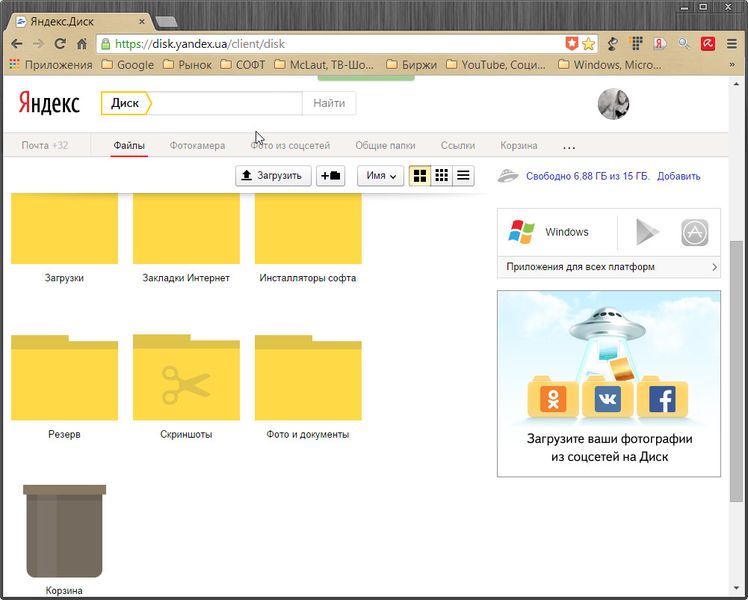The height and width of the screenshot is (600, 748).
Task: Click the magnifier extension icon in toolbar
Action: (684, 44)
